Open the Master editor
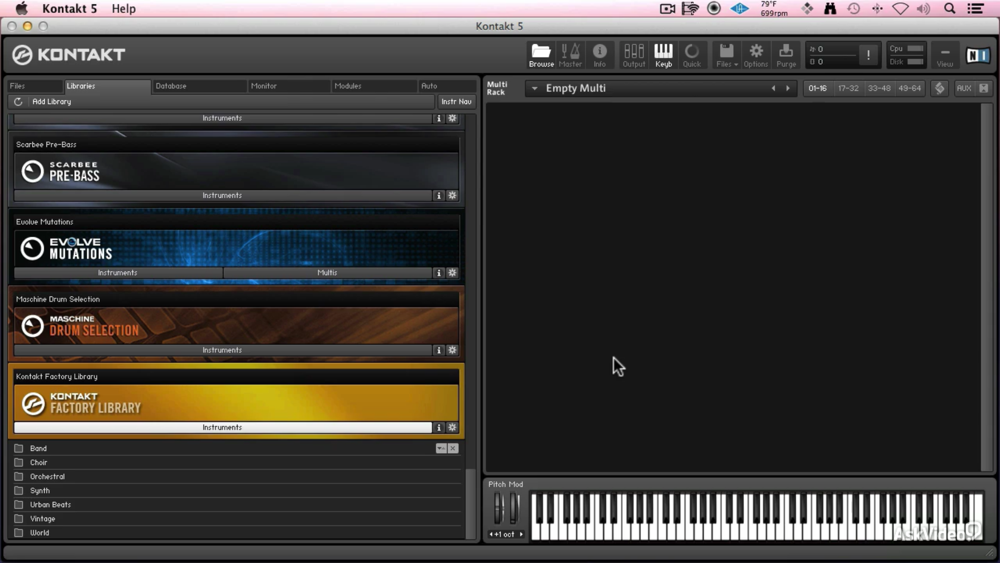 (570, 55)
